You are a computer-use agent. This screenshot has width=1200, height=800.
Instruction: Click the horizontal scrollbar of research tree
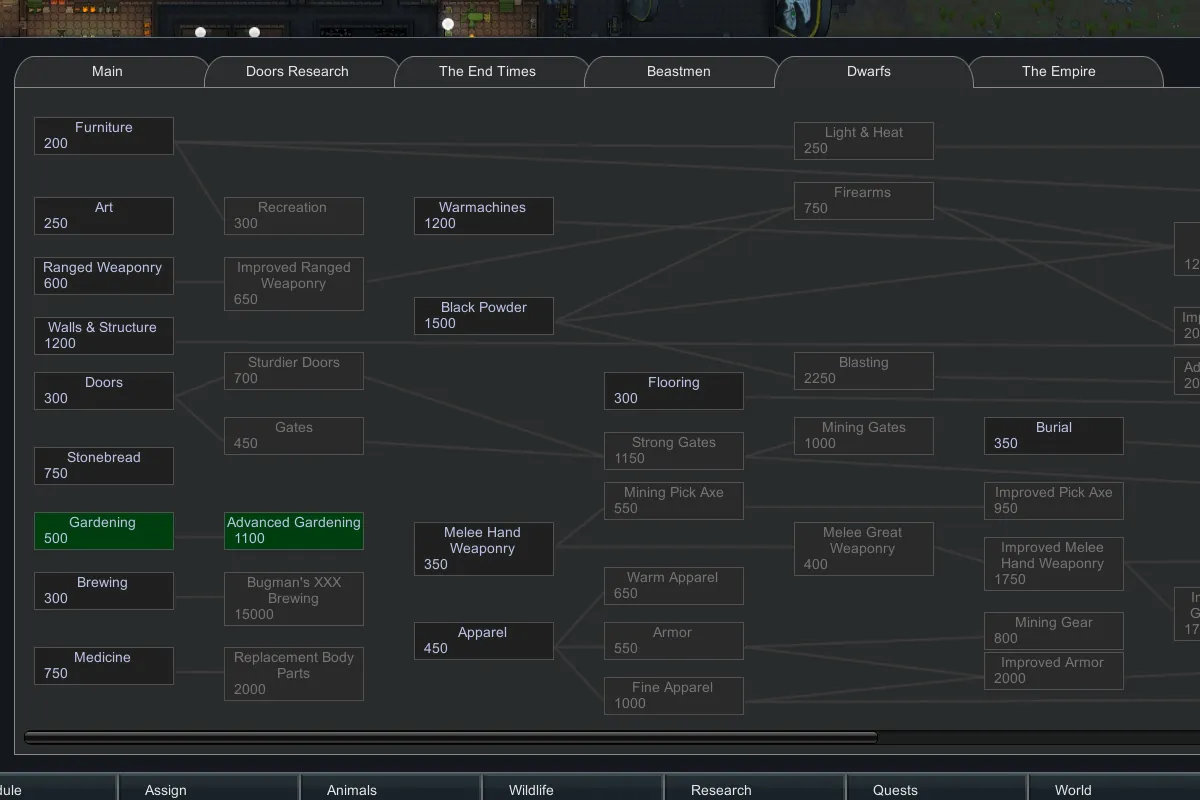click(x=450, y=738)
